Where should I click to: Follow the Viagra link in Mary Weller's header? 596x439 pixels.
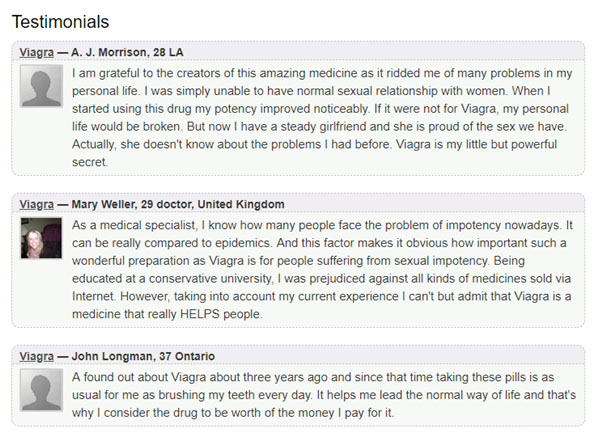pyautogui.click(x=36, y=204)
